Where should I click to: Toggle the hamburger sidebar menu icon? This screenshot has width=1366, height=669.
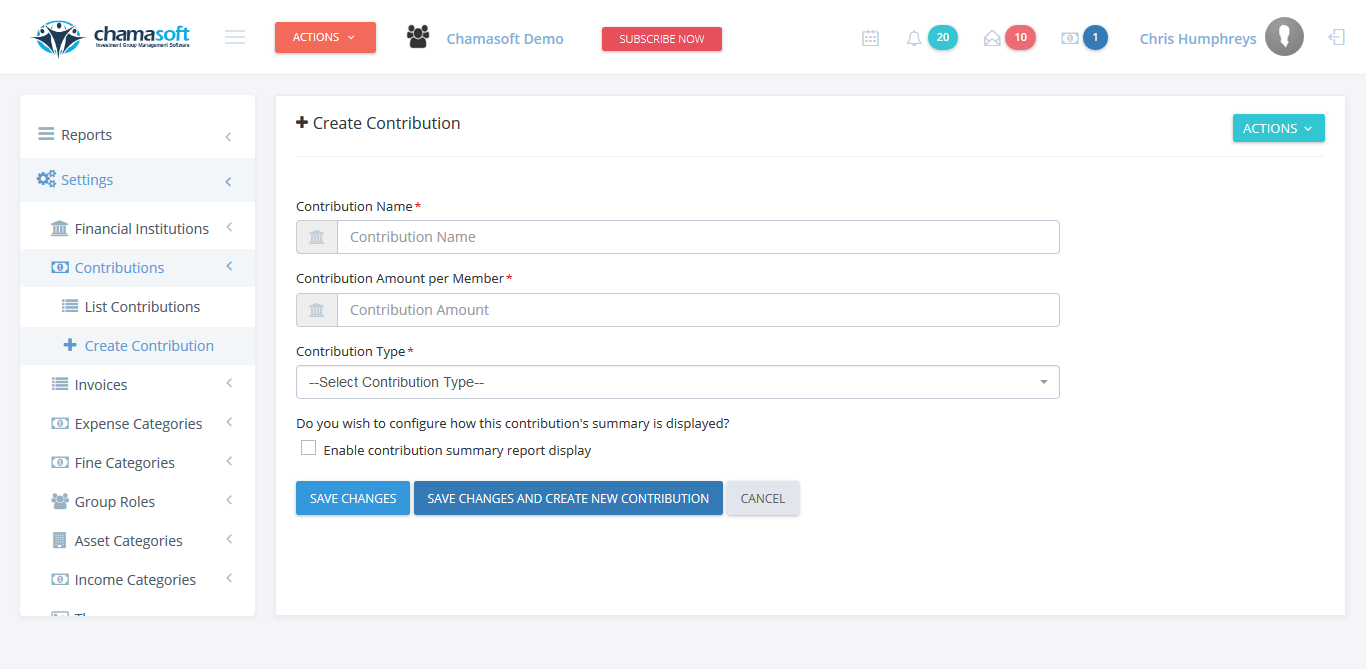coord(235,37)
